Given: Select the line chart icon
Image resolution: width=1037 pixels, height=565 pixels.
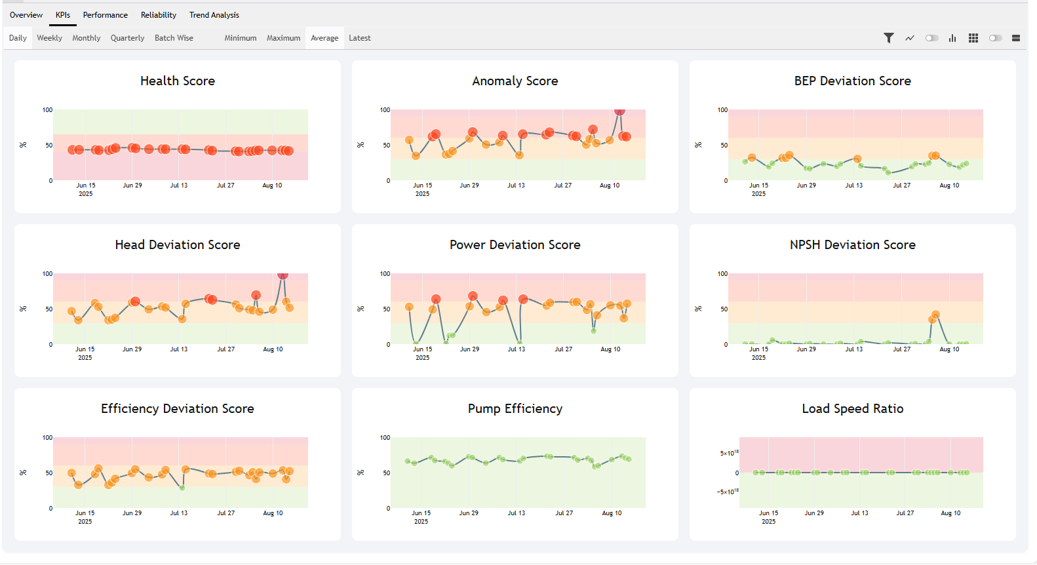Looking at the screenshot, I should tap(910, 38).
